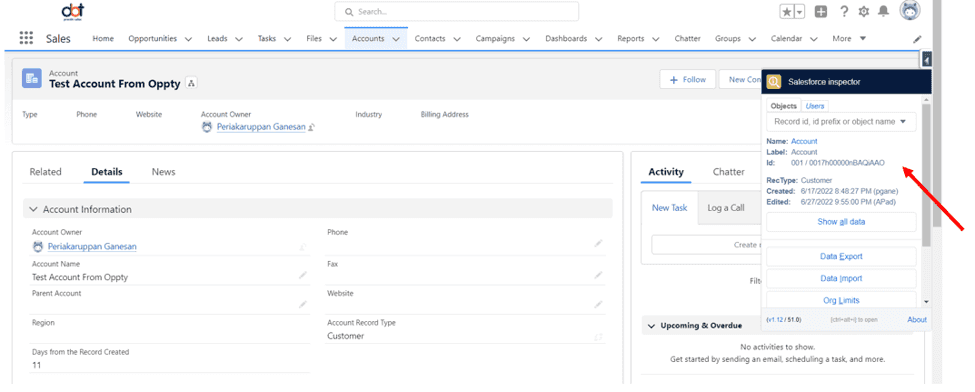Image resolution: width=975 pixels, height=392 pixels.
Task: Switch to the News tab
Action: (164, 172)
